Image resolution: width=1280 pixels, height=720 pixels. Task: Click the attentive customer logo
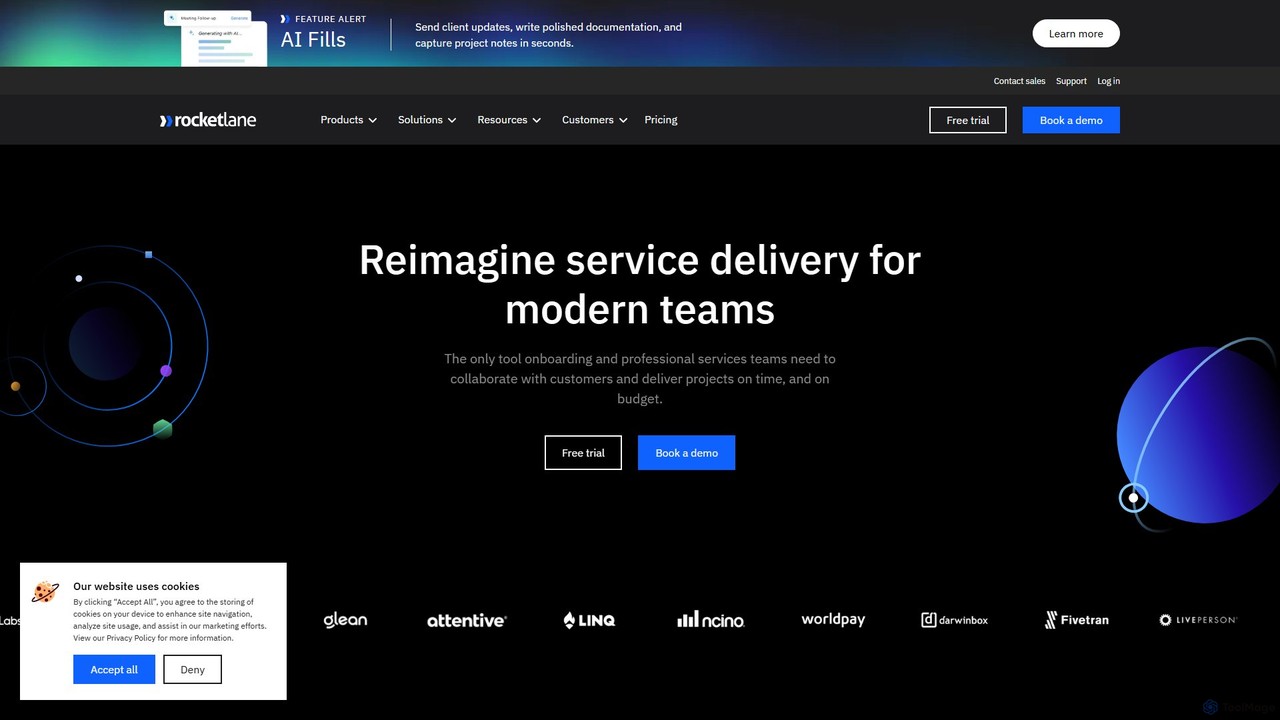pos(467,621)
